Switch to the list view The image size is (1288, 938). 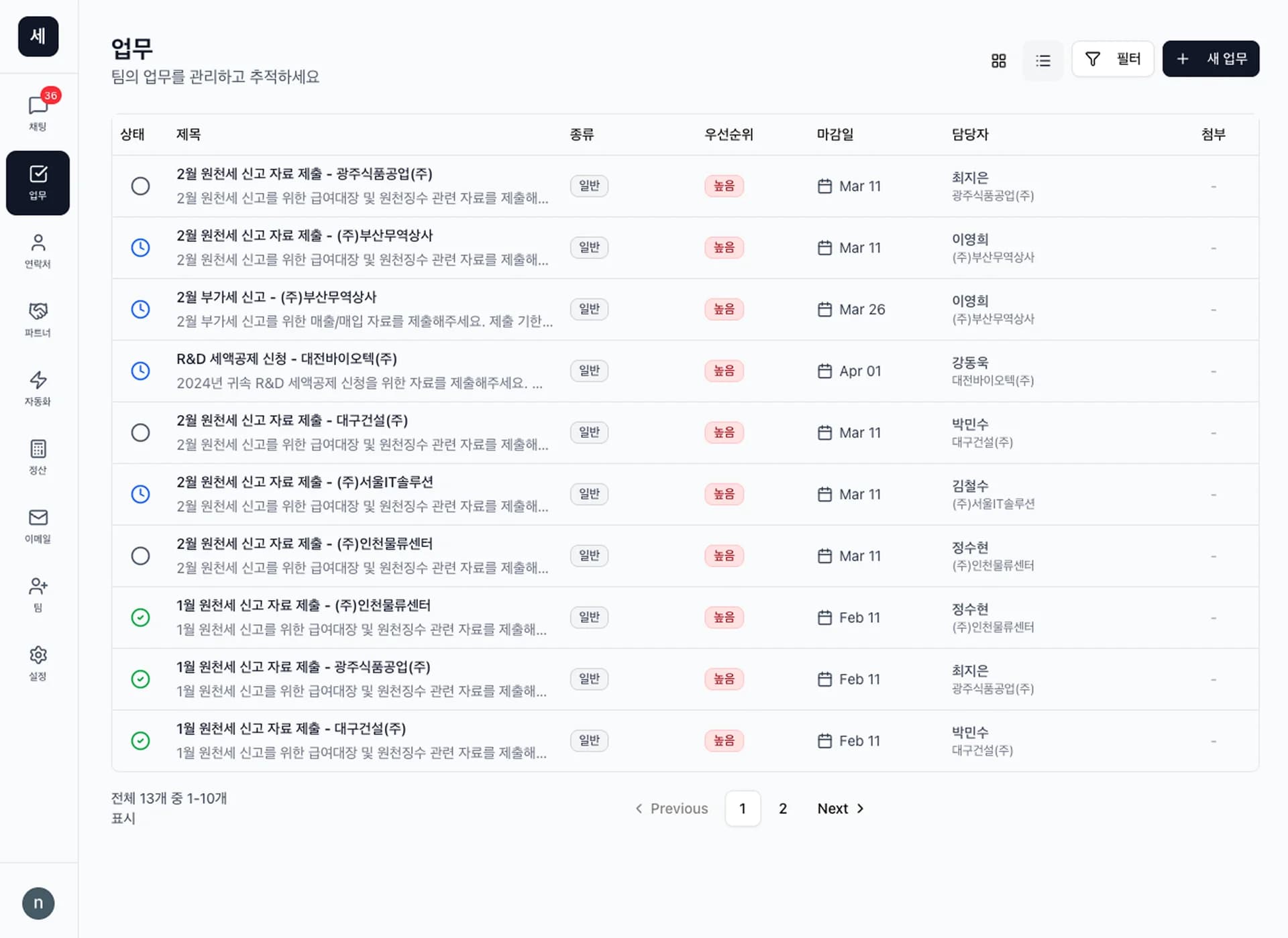click(1043, 60)
